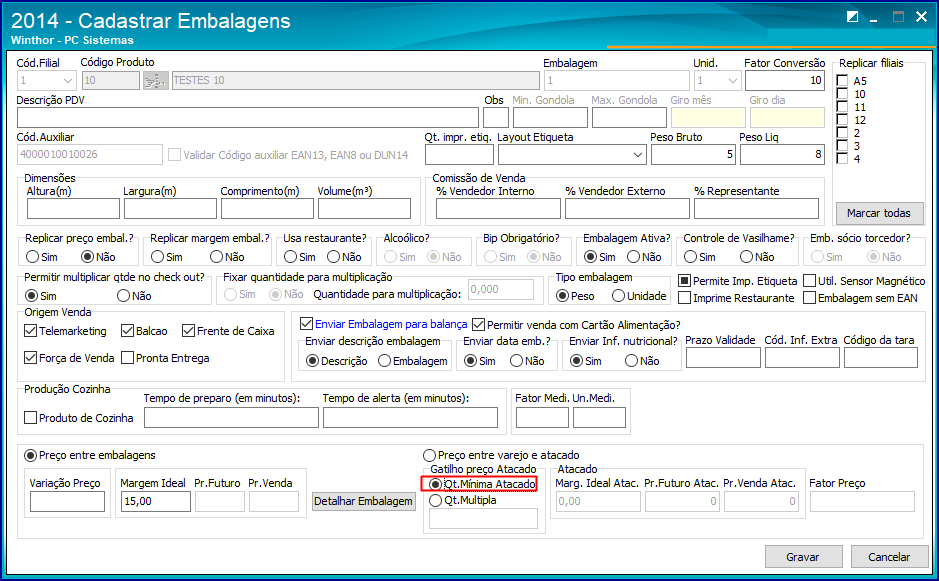Image resolution: width=939 pixels, height=581 pixels.
Task: Click the Fator Preço field
Action: [862, 501]
